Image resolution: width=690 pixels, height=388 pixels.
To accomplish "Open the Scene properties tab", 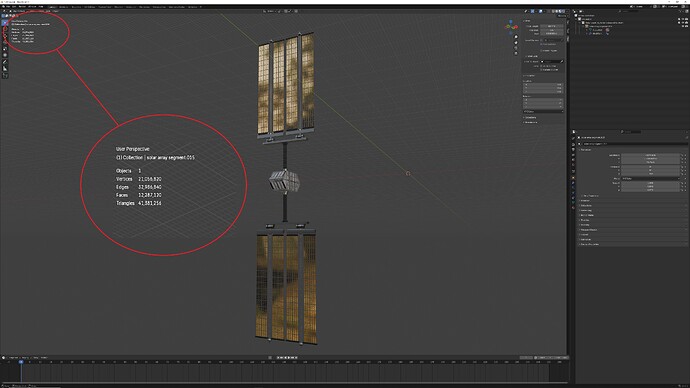I will point(573,160).
